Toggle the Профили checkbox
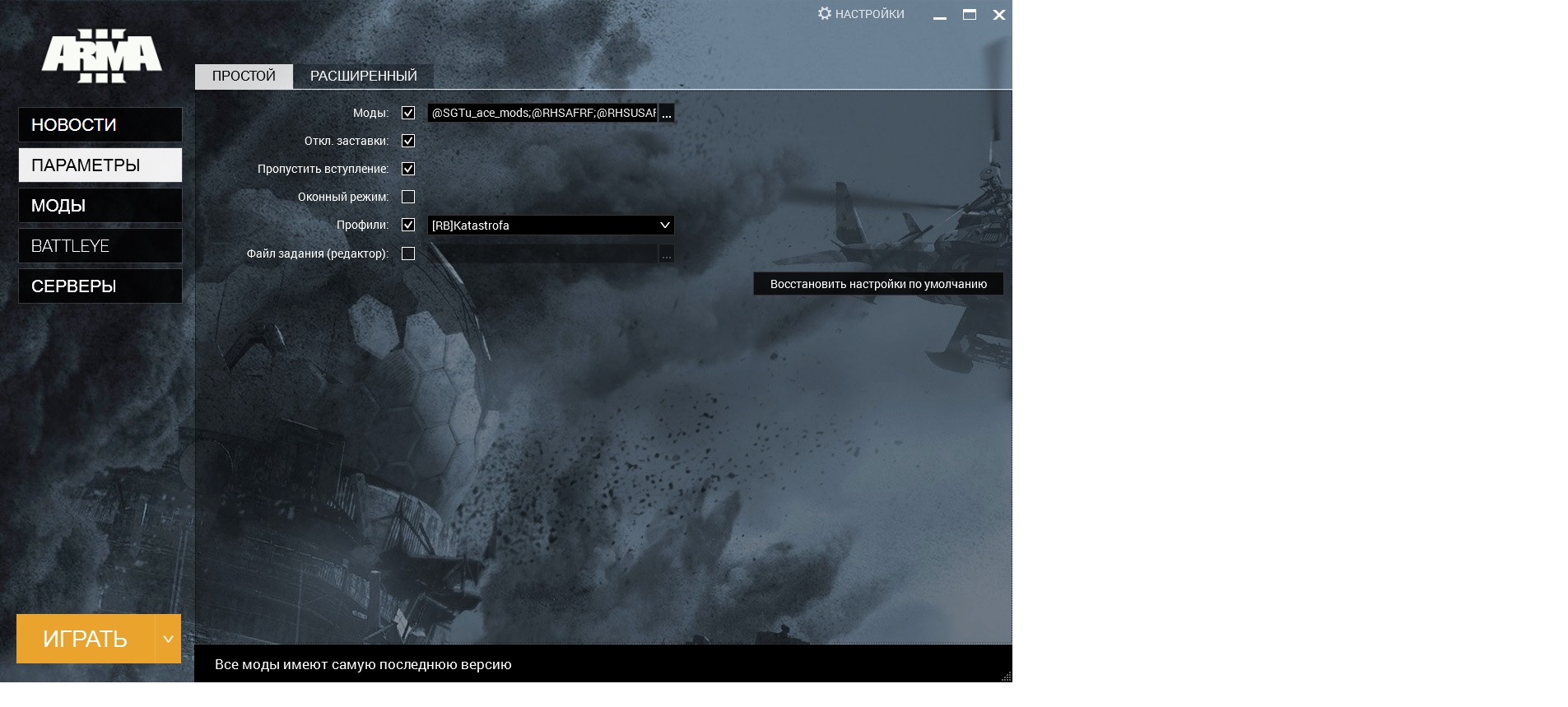Viewport: 1568px width, 707px height. pos(408,225)
